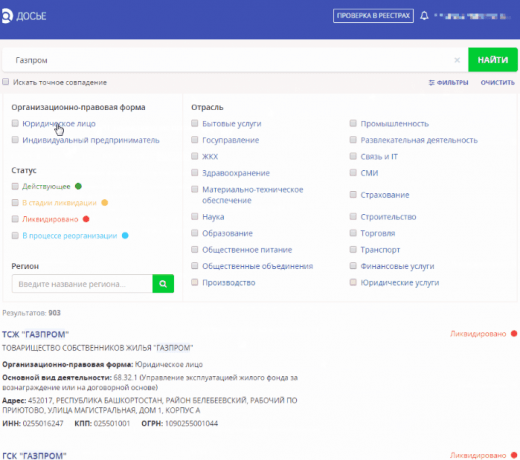This screenshot has width=520, height=460.
Task: Select Госуправление industry checkbox
Action: pyautogui.click(x=195, y=139)
